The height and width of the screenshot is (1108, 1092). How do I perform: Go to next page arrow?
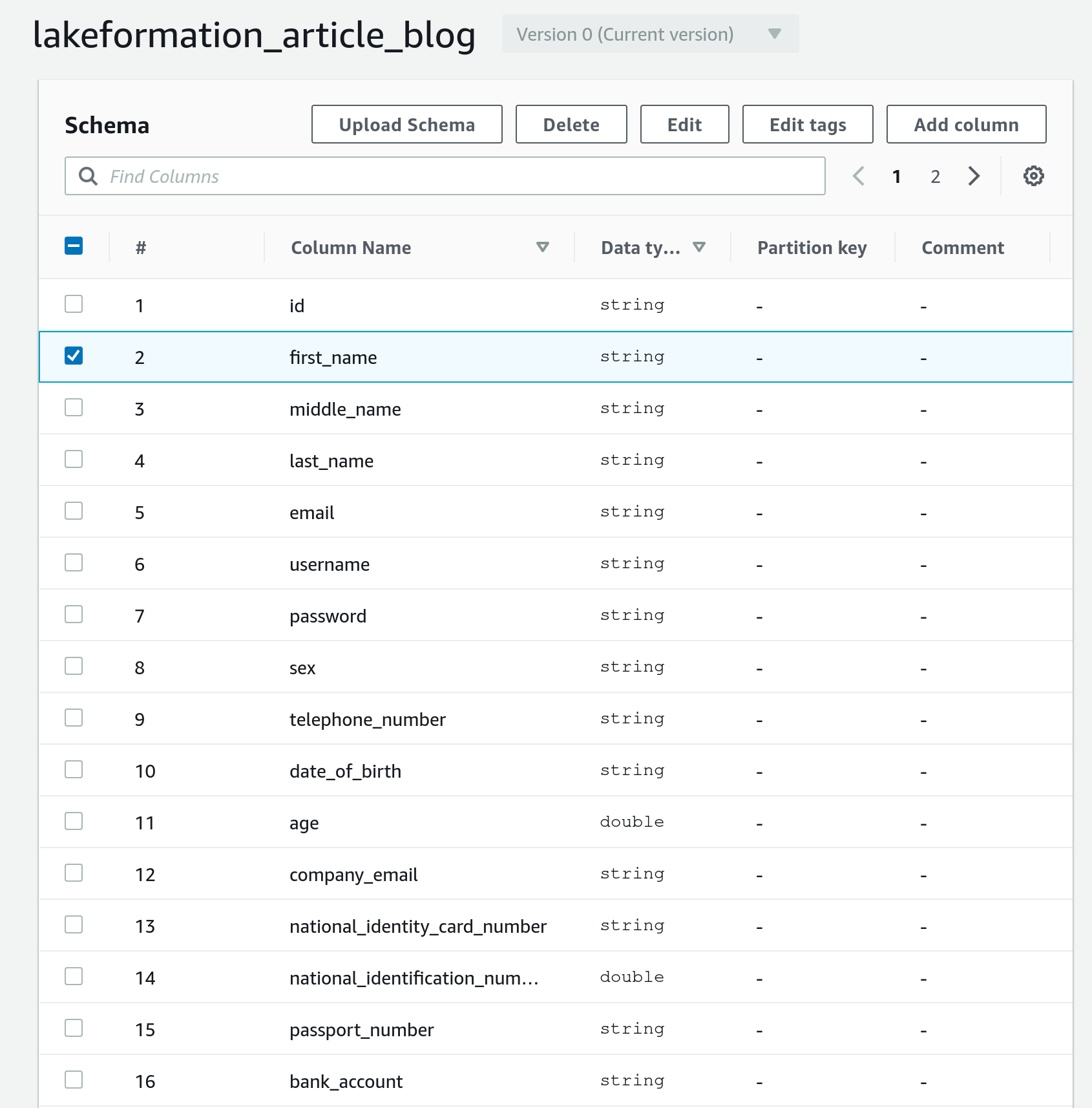pos(974,176)
